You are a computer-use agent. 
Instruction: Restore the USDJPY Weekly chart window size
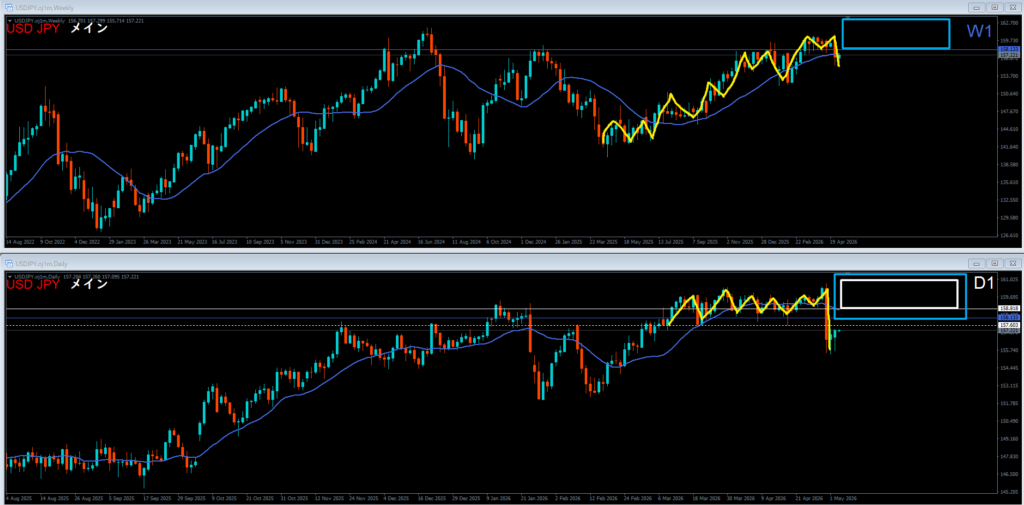(x=994, y=8)
